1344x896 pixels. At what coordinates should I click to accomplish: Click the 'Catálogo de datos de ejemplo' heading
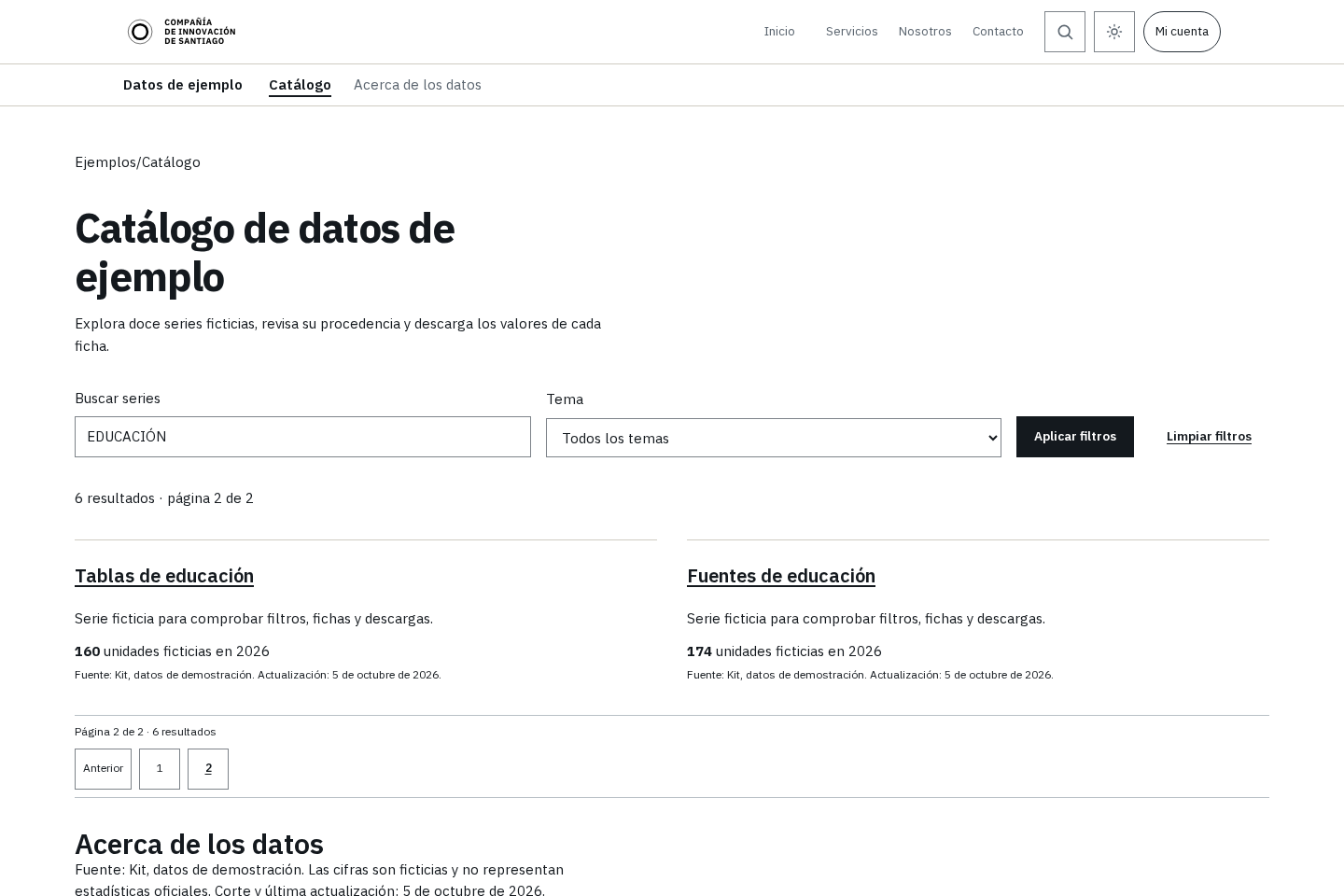265,253
